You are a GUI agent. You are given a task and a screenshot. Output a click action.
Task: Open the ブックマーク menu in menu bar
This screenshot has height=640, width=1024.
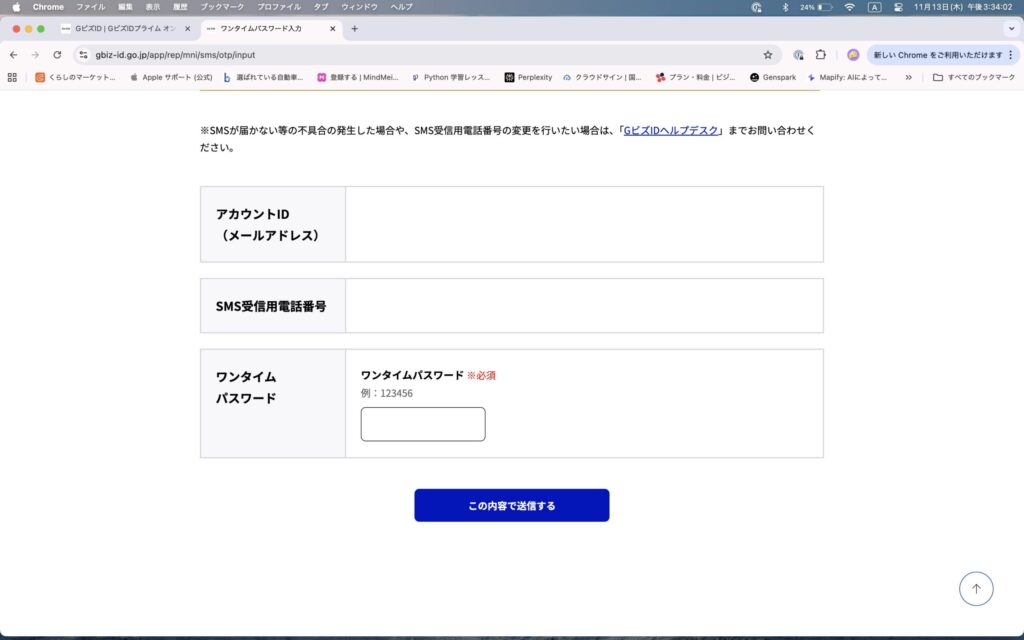tap(222, 7)
